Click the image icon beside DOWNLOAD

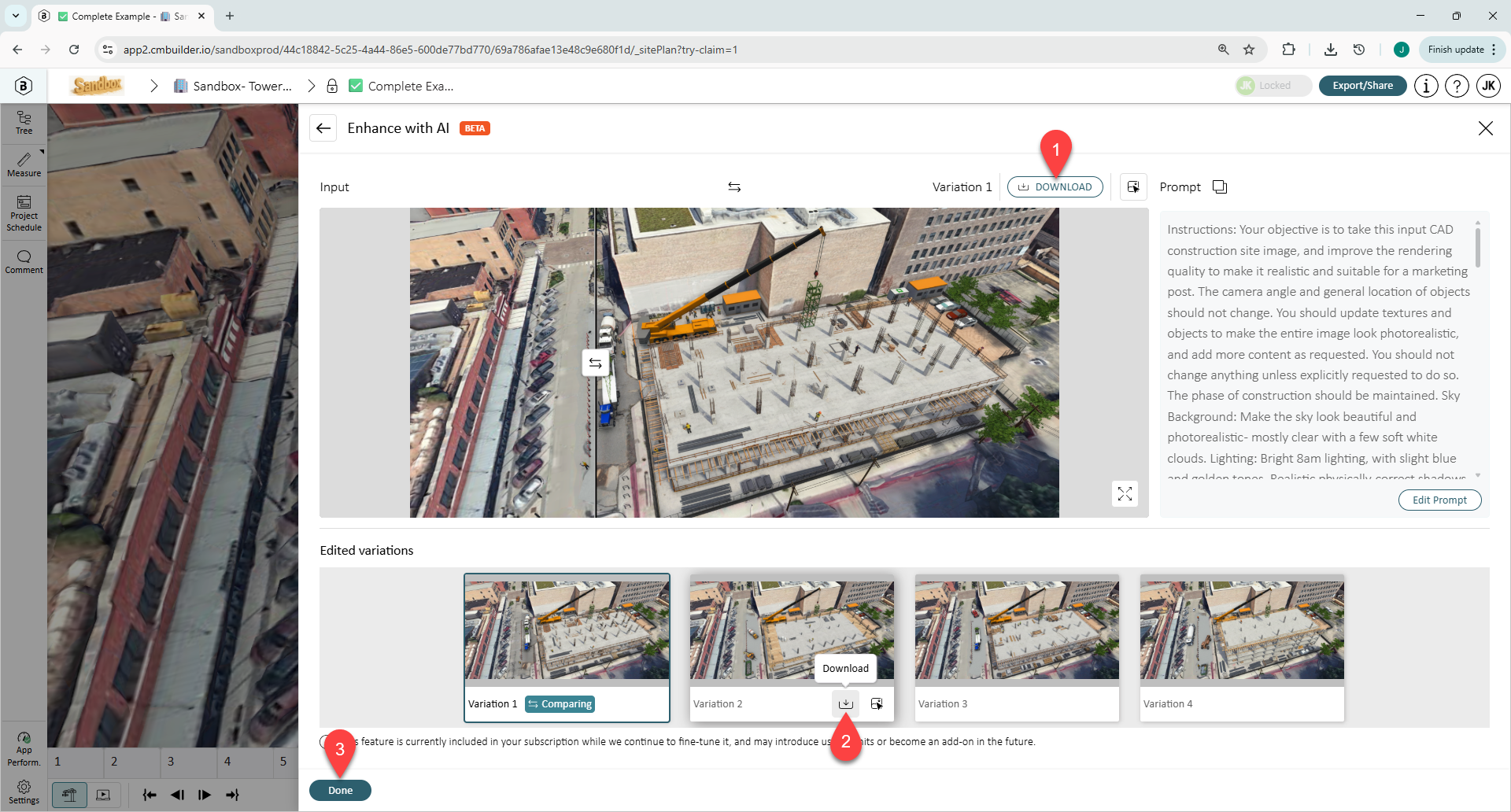1133,187
